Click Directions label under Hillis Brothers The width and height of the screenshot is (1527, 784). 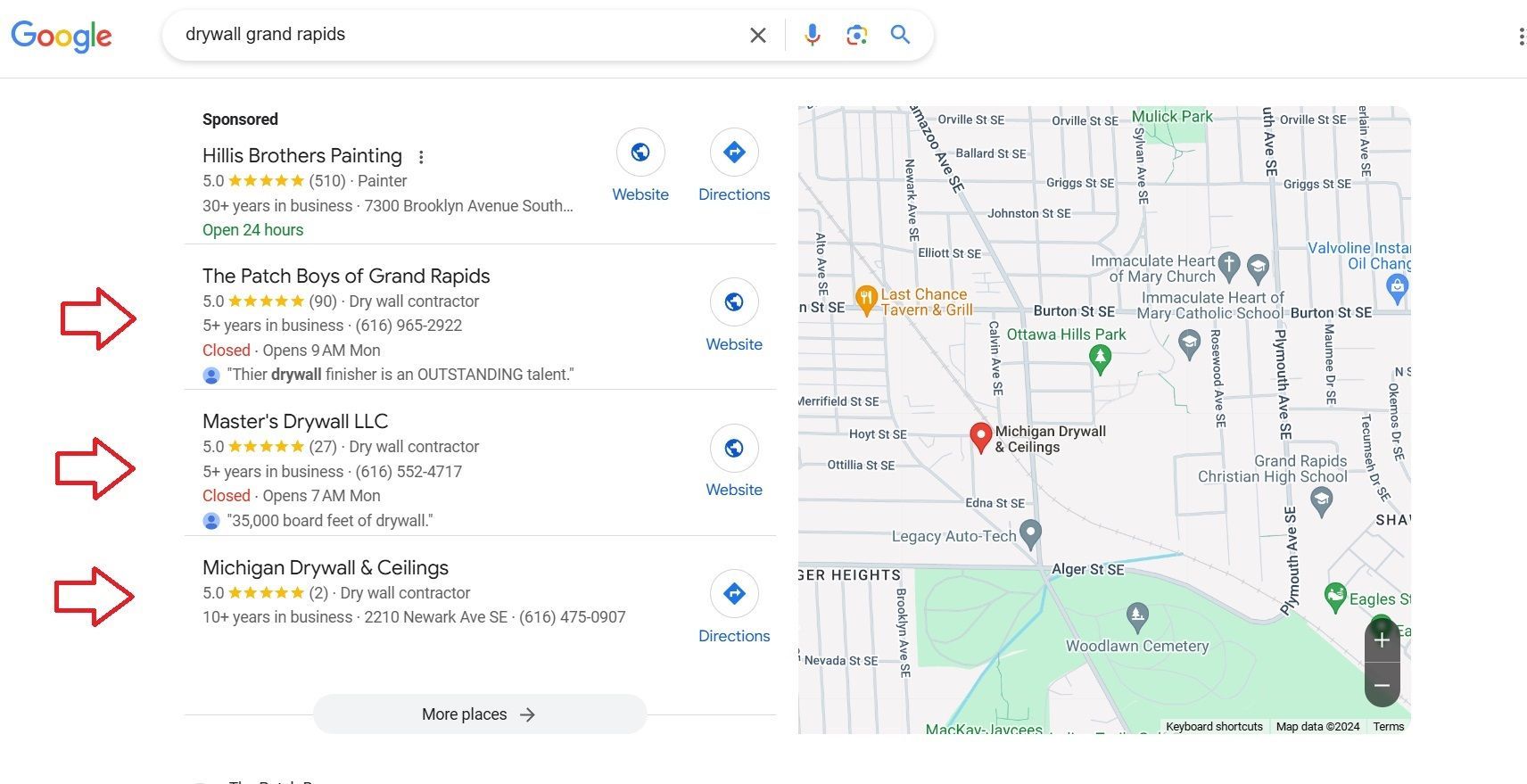click(x=734, y=194)
